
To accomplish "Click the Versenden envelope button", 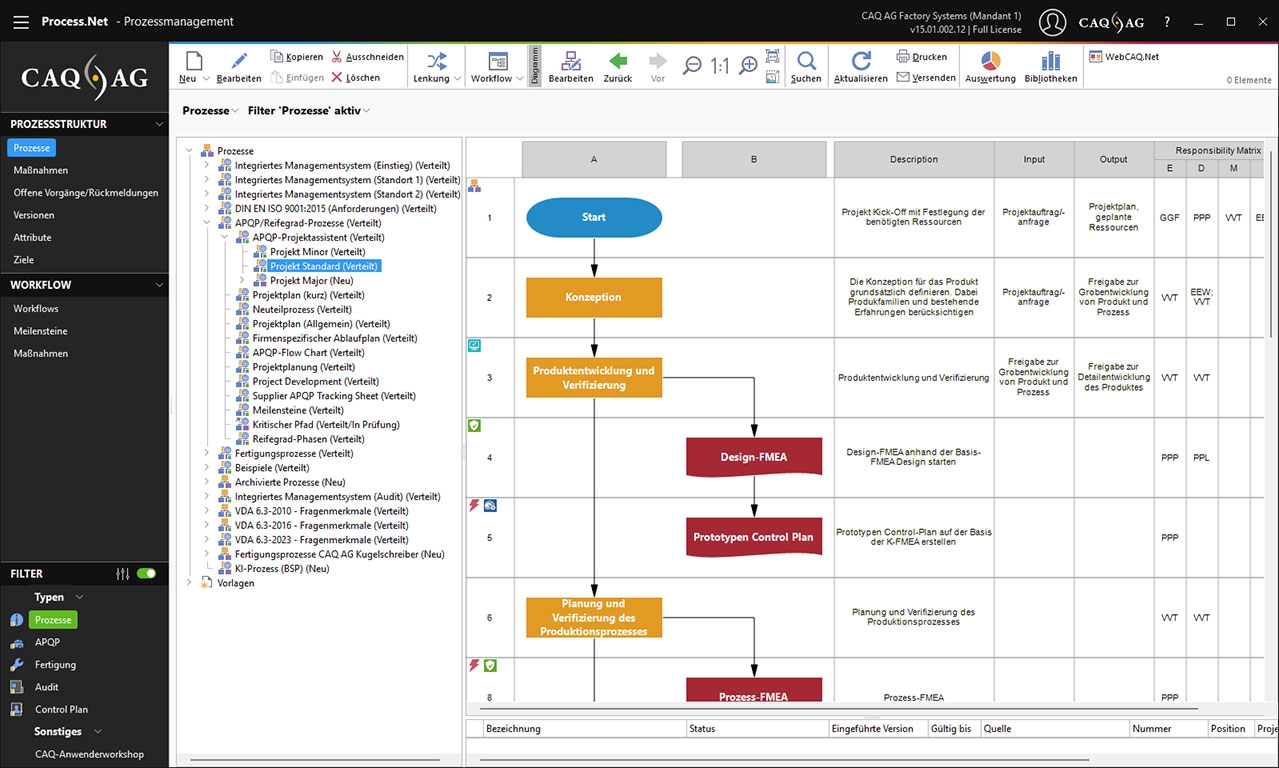I will coord(926,77).
